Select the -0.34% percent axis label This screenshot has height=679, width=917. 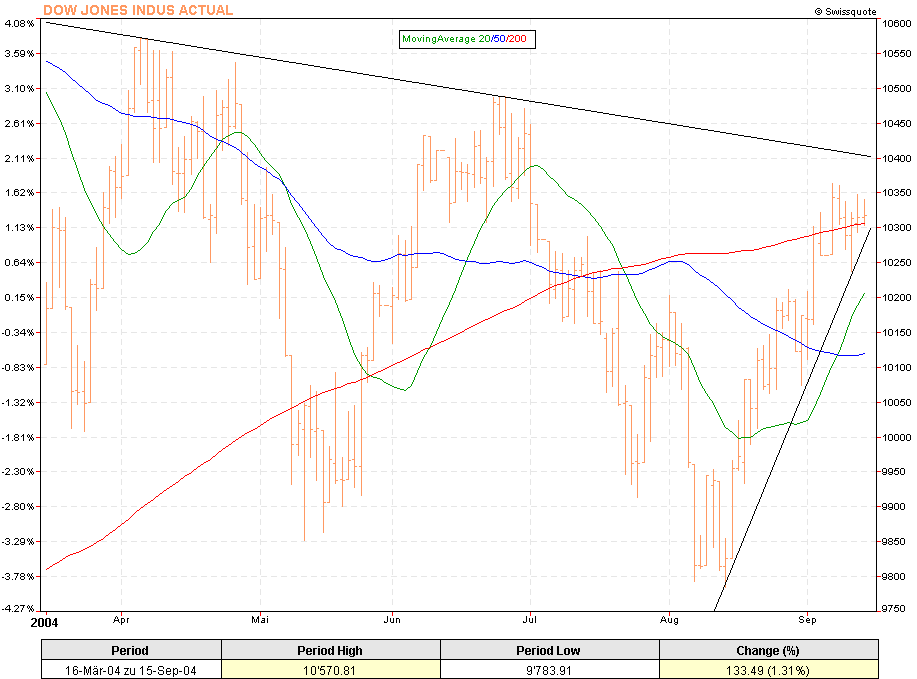18,333
